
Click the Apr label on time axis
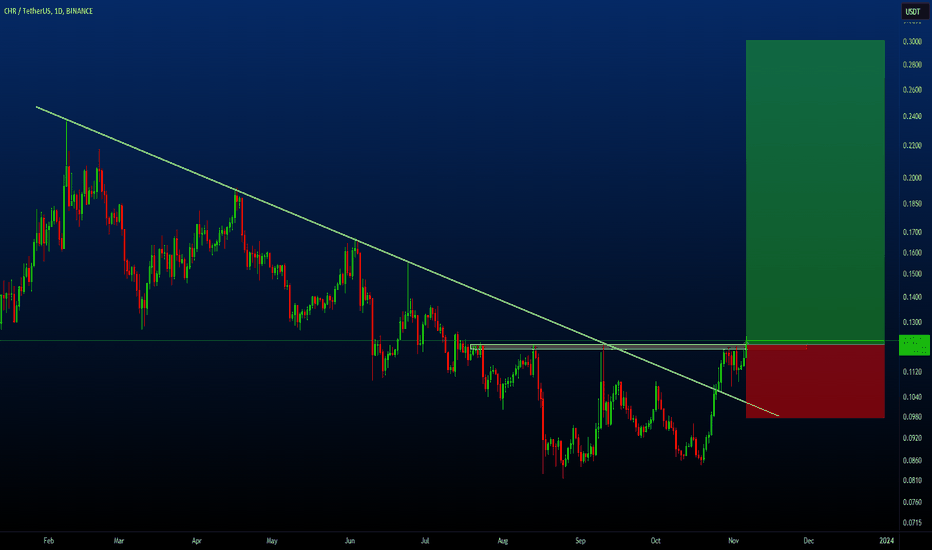click(197, 541)
